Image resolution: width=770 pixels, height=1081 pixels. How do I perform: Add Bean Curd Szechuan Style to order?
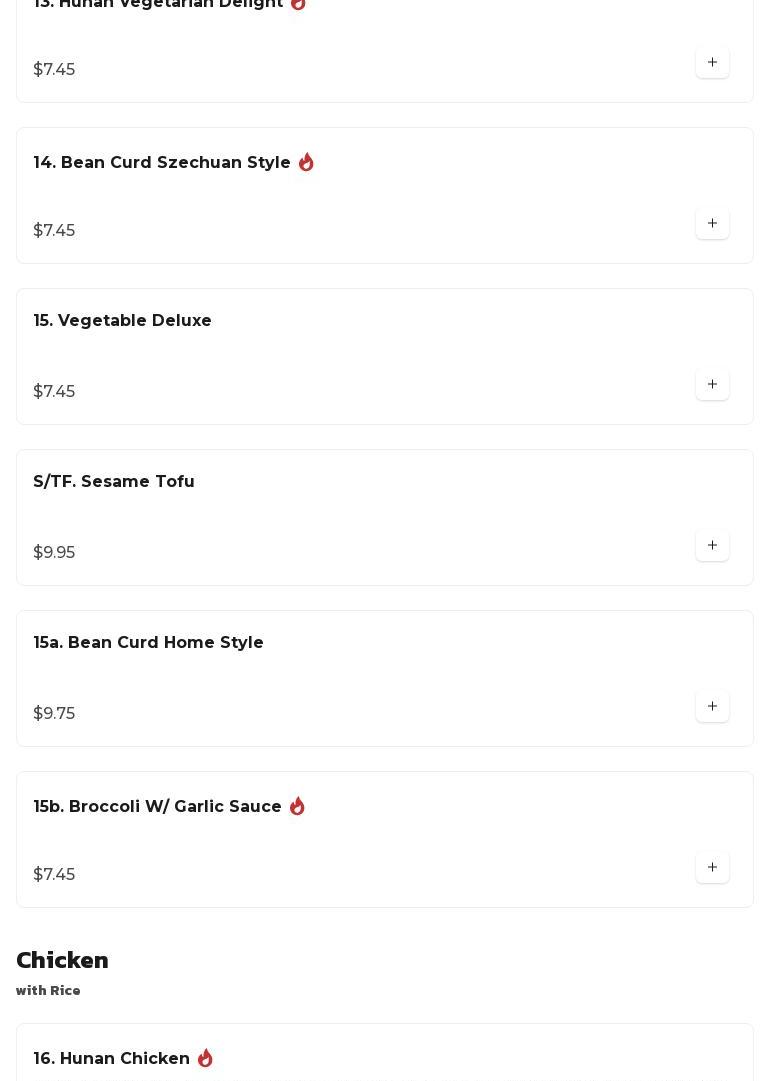pos(712,224)
